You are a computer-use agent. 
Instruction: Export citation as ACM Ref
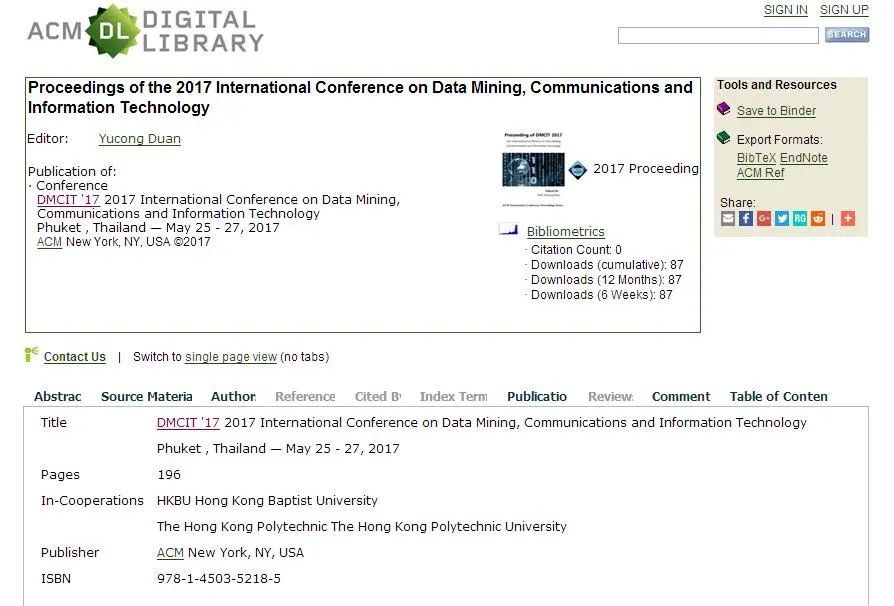pos(760,173)
